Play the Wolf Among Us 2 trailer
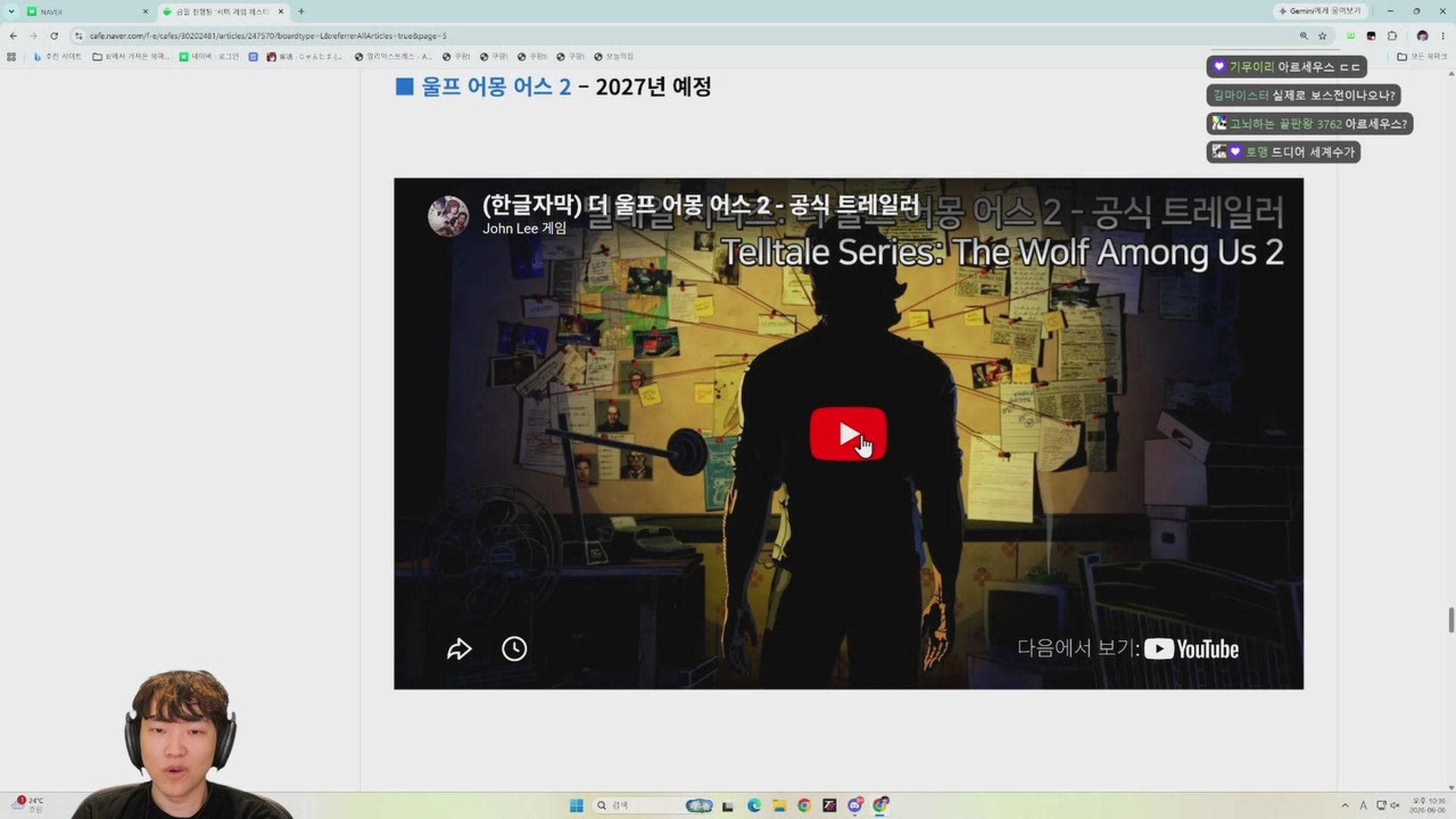The image size is (1456, 819). click(x=848, y=434)
